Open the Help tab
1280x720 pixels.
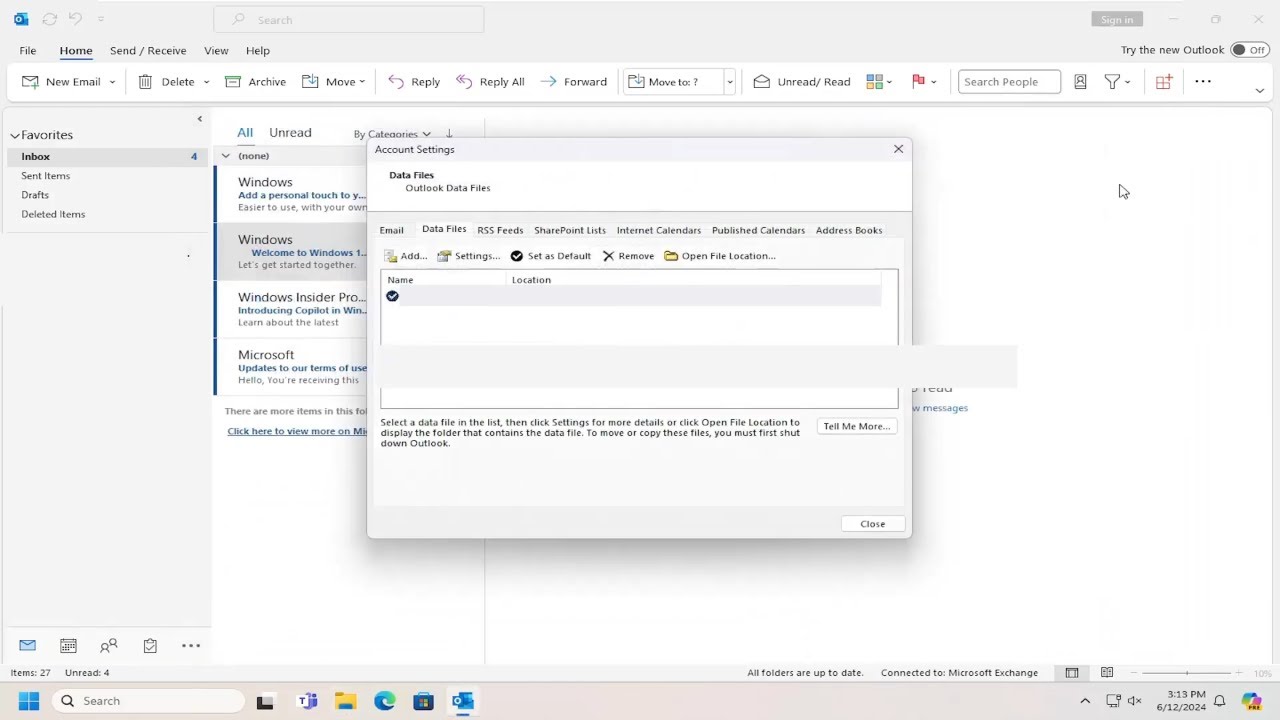click(x=258, y=50)
